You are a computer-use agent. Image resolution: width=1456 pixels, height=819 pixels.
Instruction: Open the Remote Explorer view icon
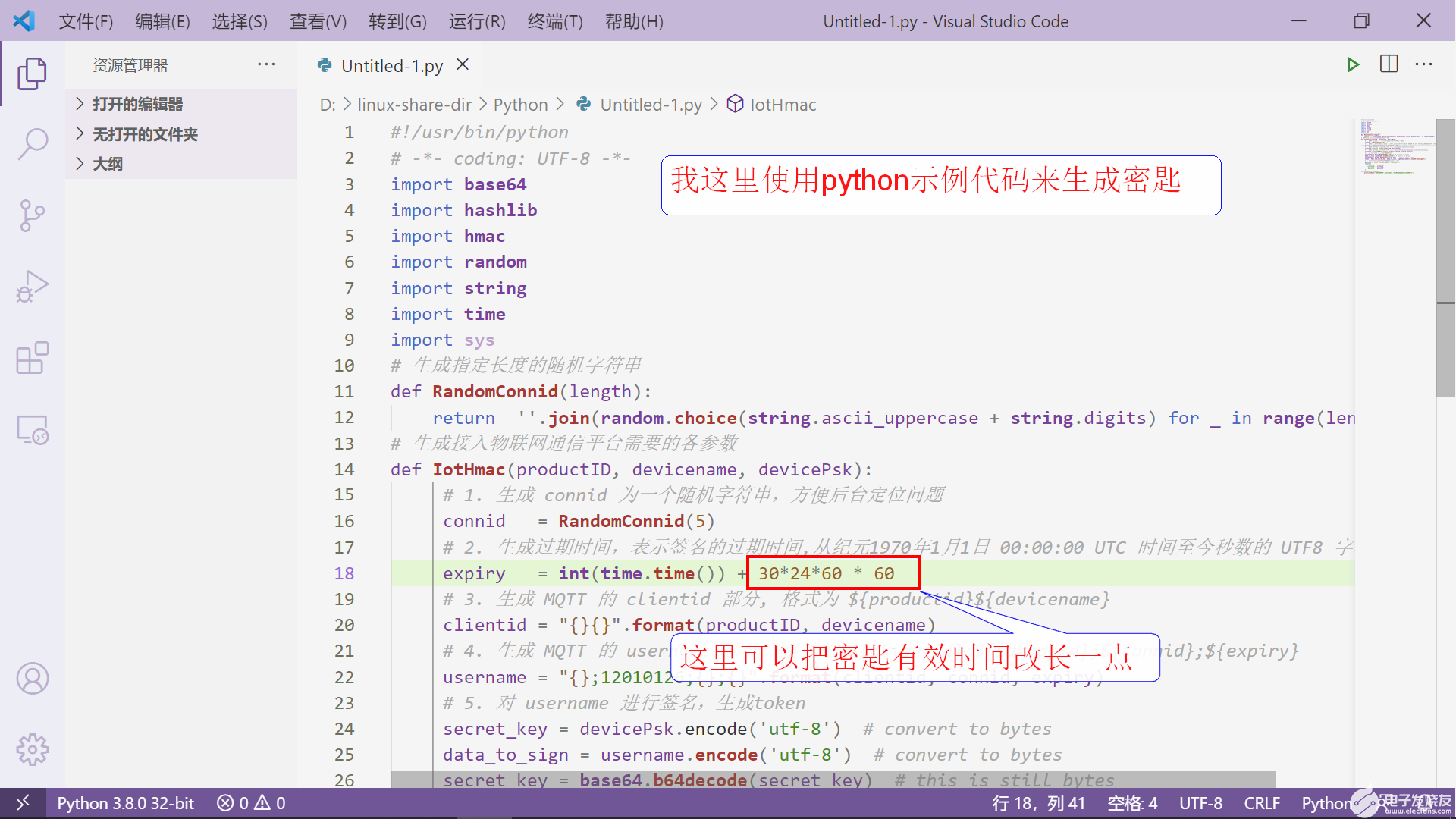pos(32,429)
